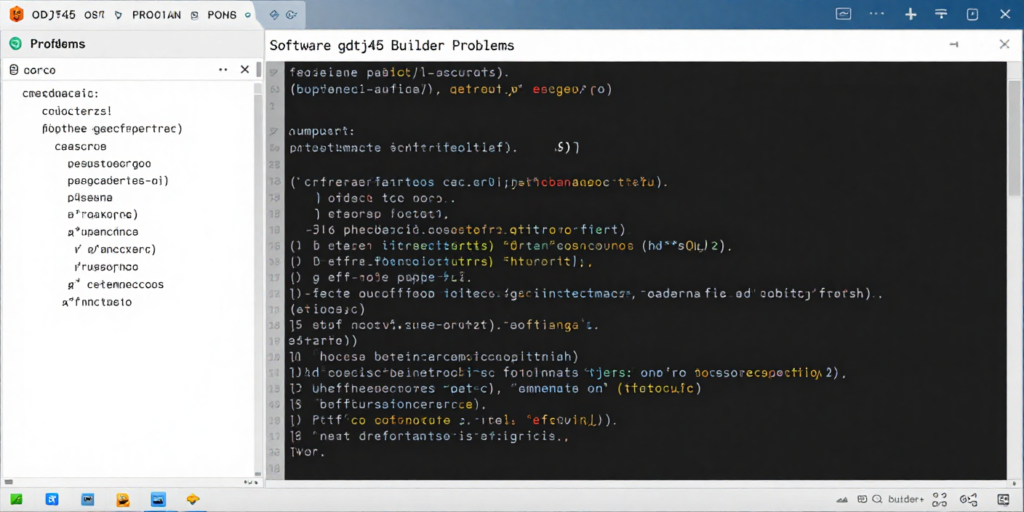Select the last tree row 'fnnctasio'

point(97,302)
